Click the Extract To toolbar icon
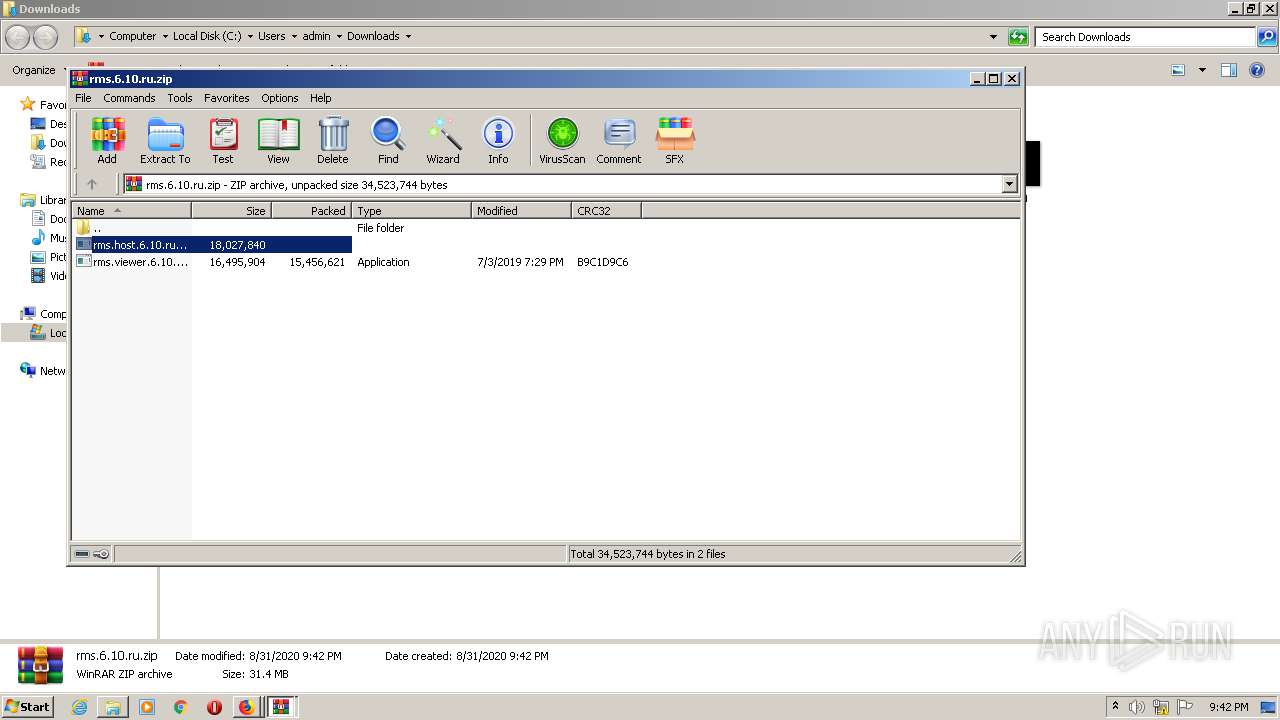Screen dimensions: 1280x720 pos(165,140)
